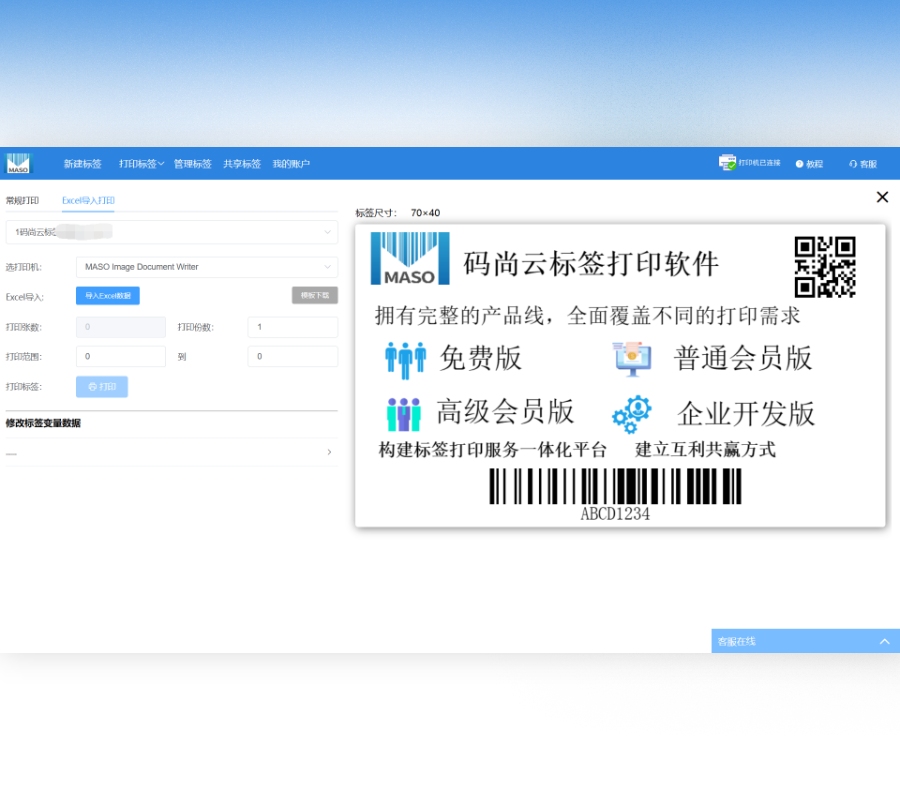Viewport: 900px width, 800px height.
Task: Click the 导入Excel数据 button
Action: point(108,296)
